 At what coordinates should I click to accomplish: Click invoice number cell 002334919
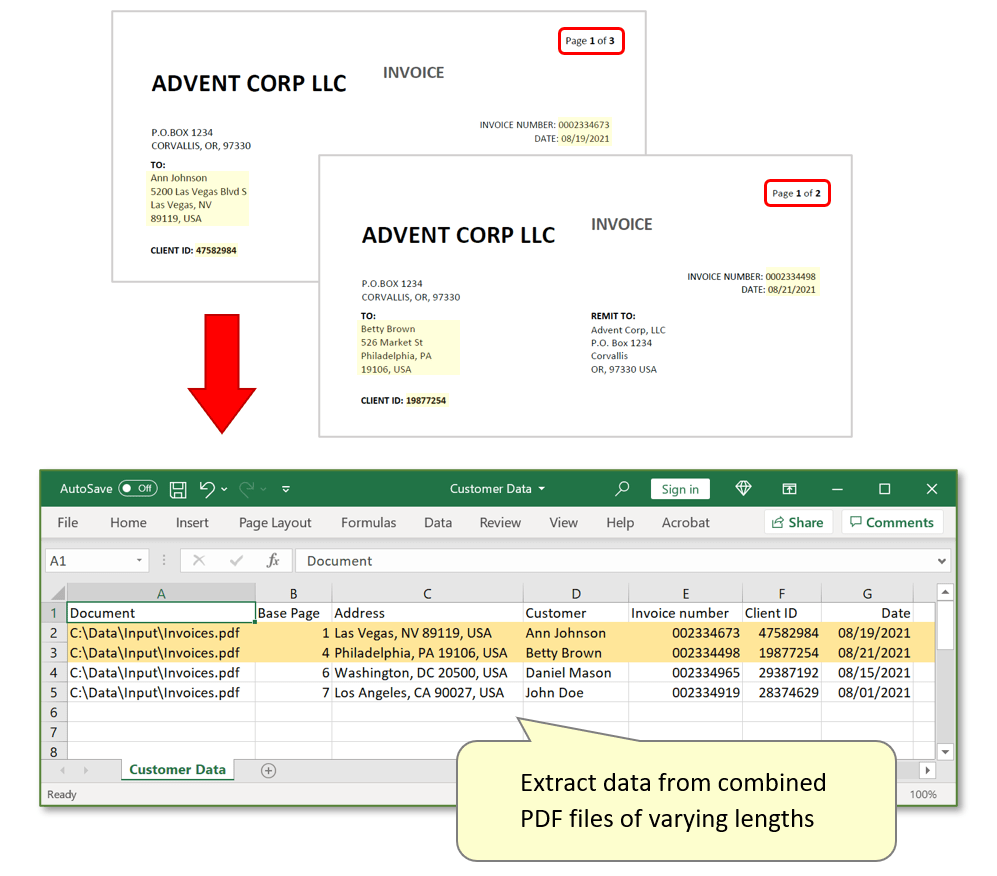[x=685, y=692]
